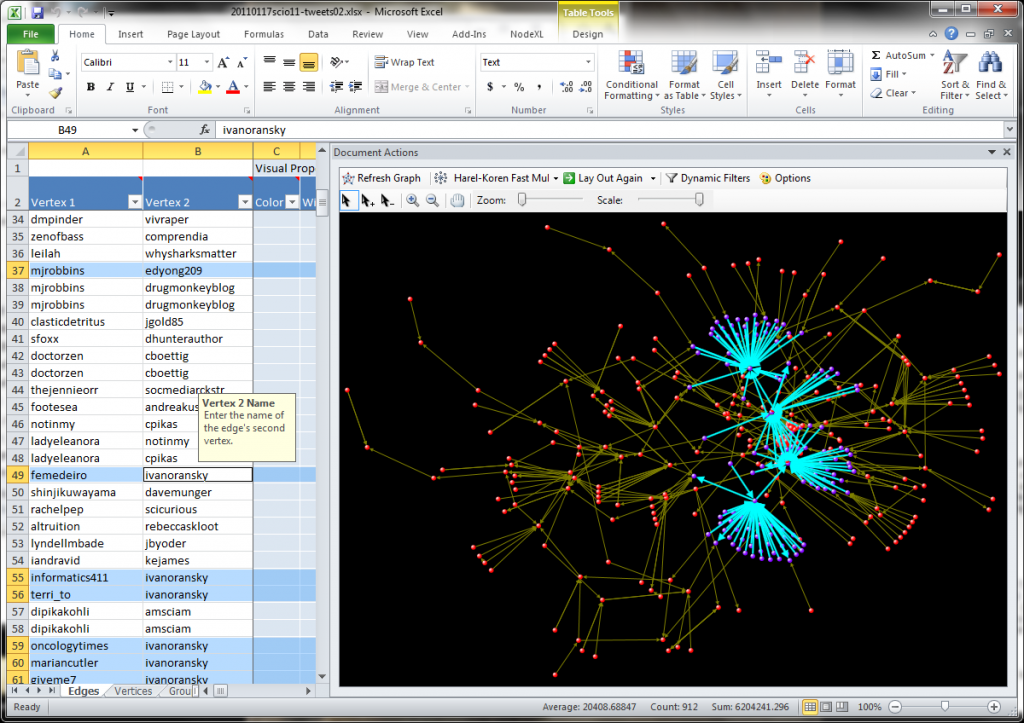The image size is (1024, 723).
Task: Toggle Underline formatting
Action: click(x=129, y=87)
